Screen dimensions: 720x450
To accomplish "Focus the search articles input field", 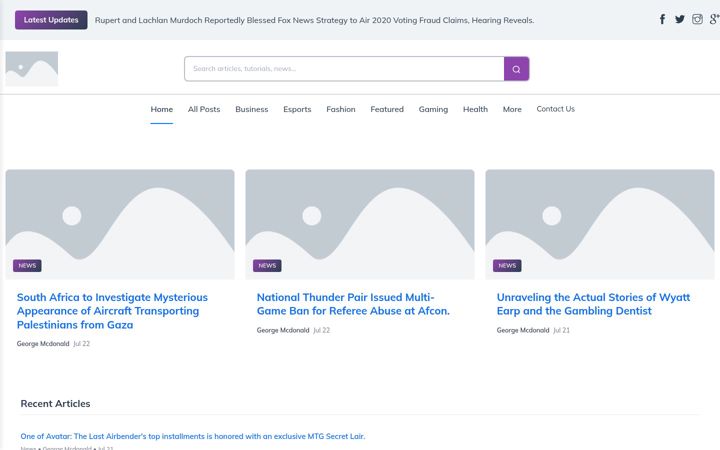I will tap(344, 69).
